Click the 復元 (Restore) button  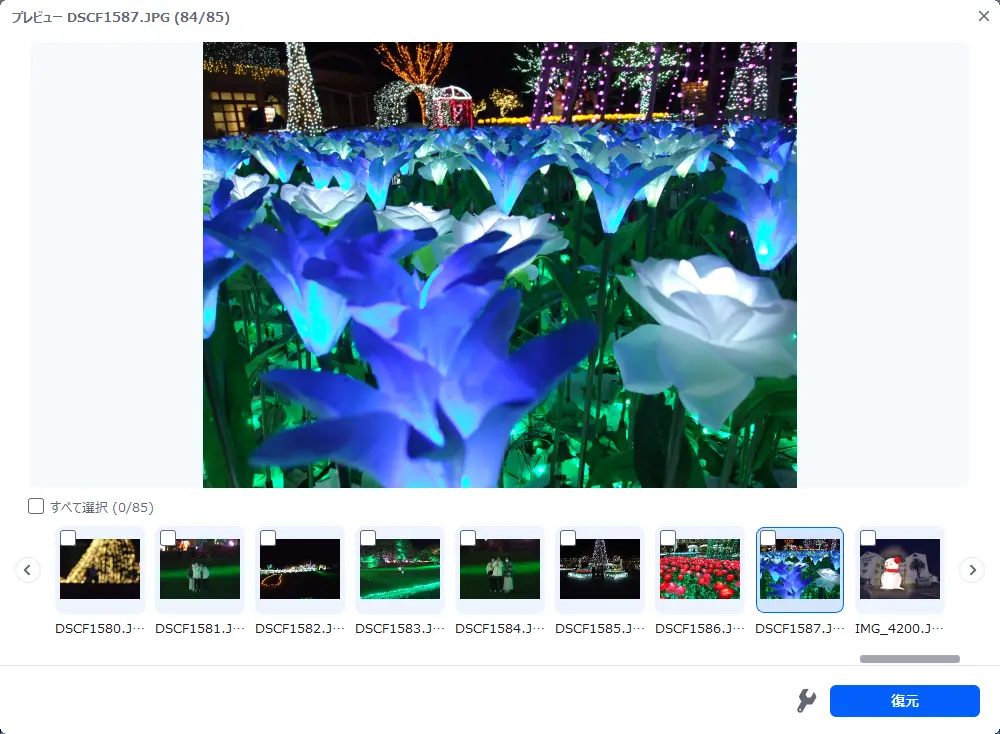coord(904,701)
